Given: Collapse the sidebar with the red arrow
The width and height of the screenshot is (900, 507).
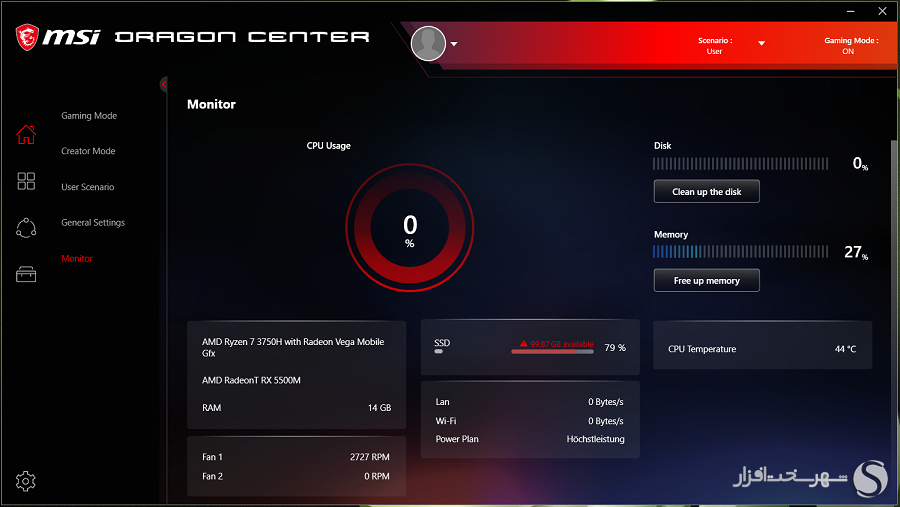Looking at the screenshot, I should click(164, 84).
